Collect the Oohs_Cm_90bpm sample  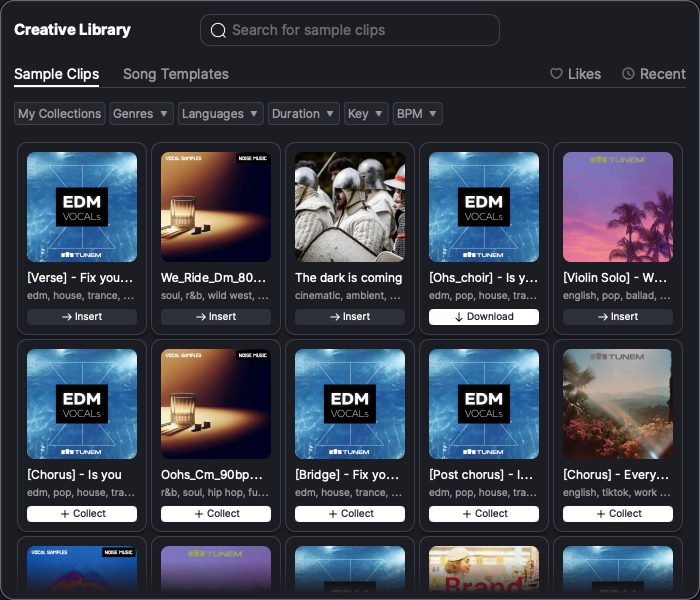coord(216,513)
